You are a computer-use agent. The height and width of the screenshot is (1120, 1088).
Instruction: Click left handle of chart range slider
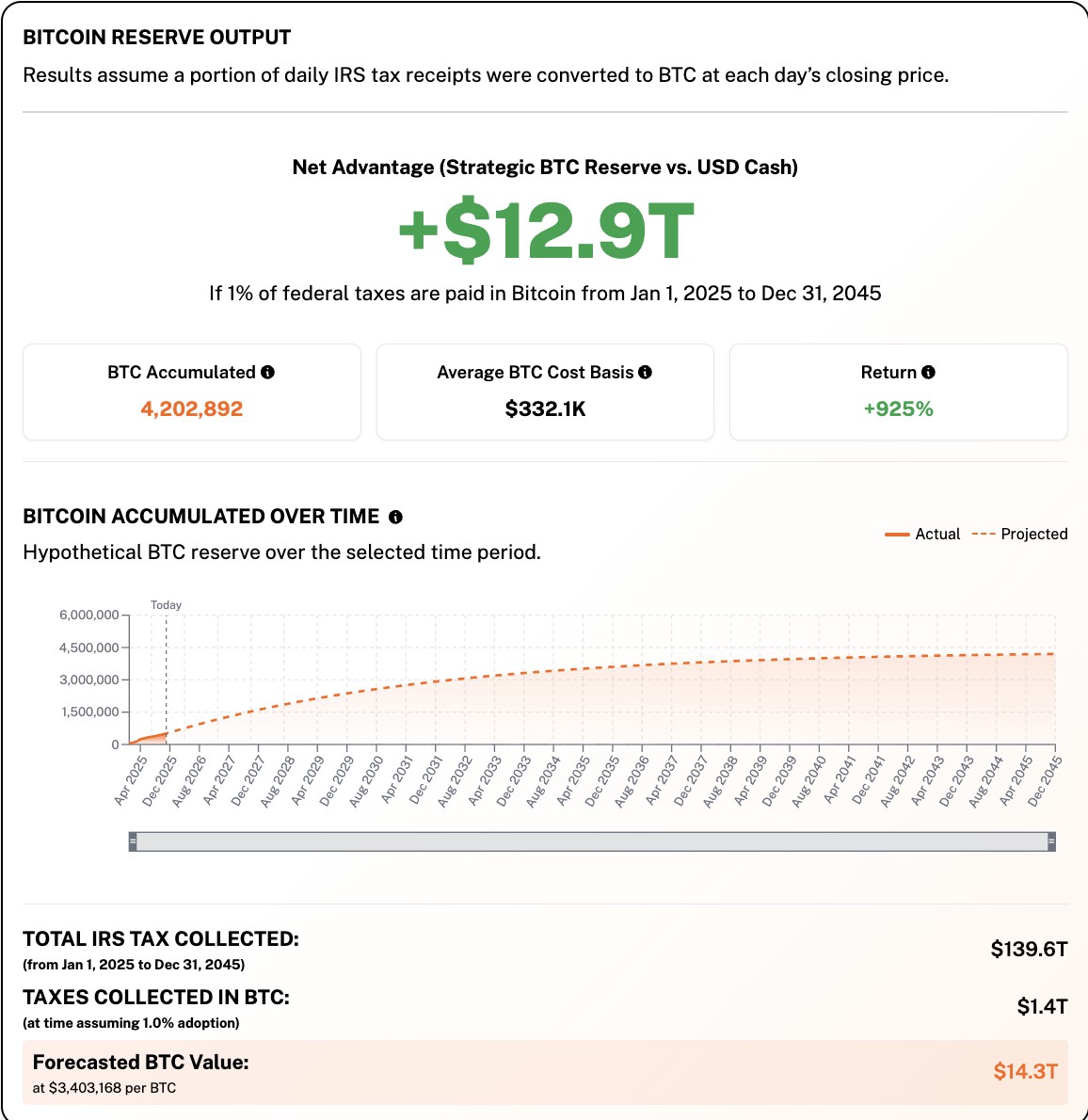pos(133,841)
